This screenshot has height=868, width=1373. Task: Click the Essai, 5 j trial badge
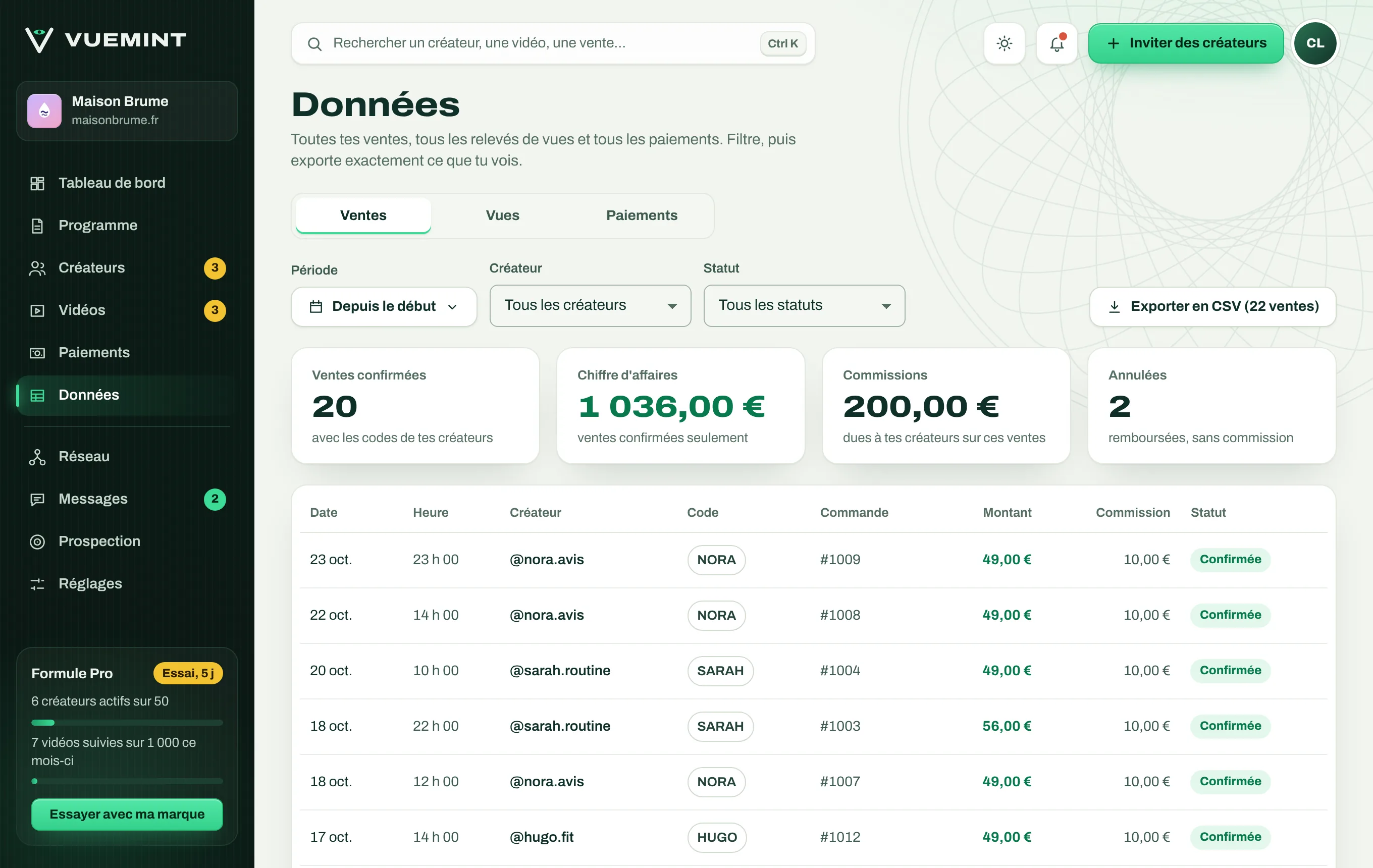coord(188,673)
